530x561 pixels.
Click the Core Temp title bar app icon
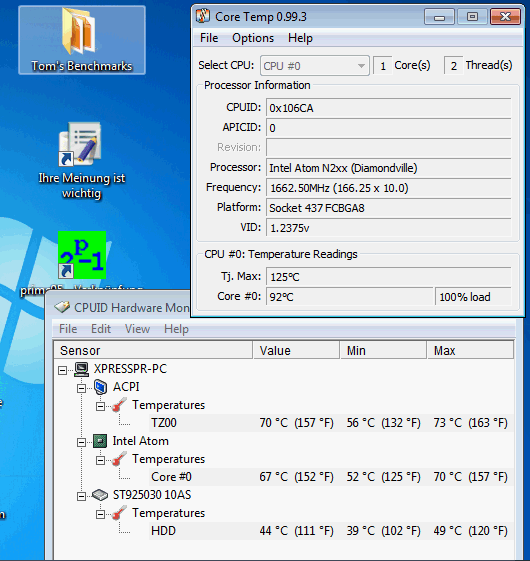pyautogui.click(x=203, y=16)
